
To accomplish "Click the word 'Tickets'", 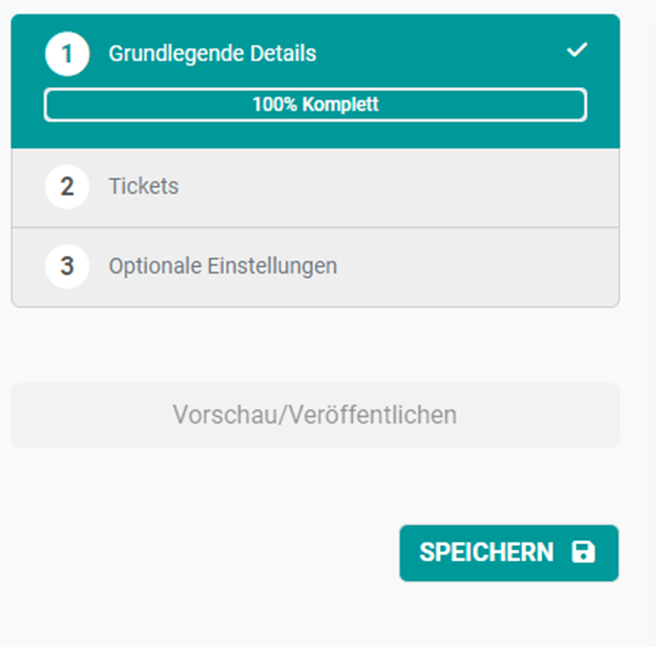I will click(x=144, y=186).
